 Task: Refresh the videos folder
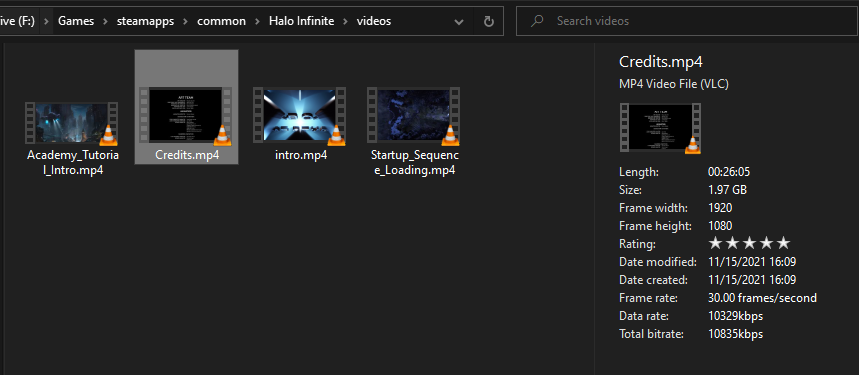(489, 21)
